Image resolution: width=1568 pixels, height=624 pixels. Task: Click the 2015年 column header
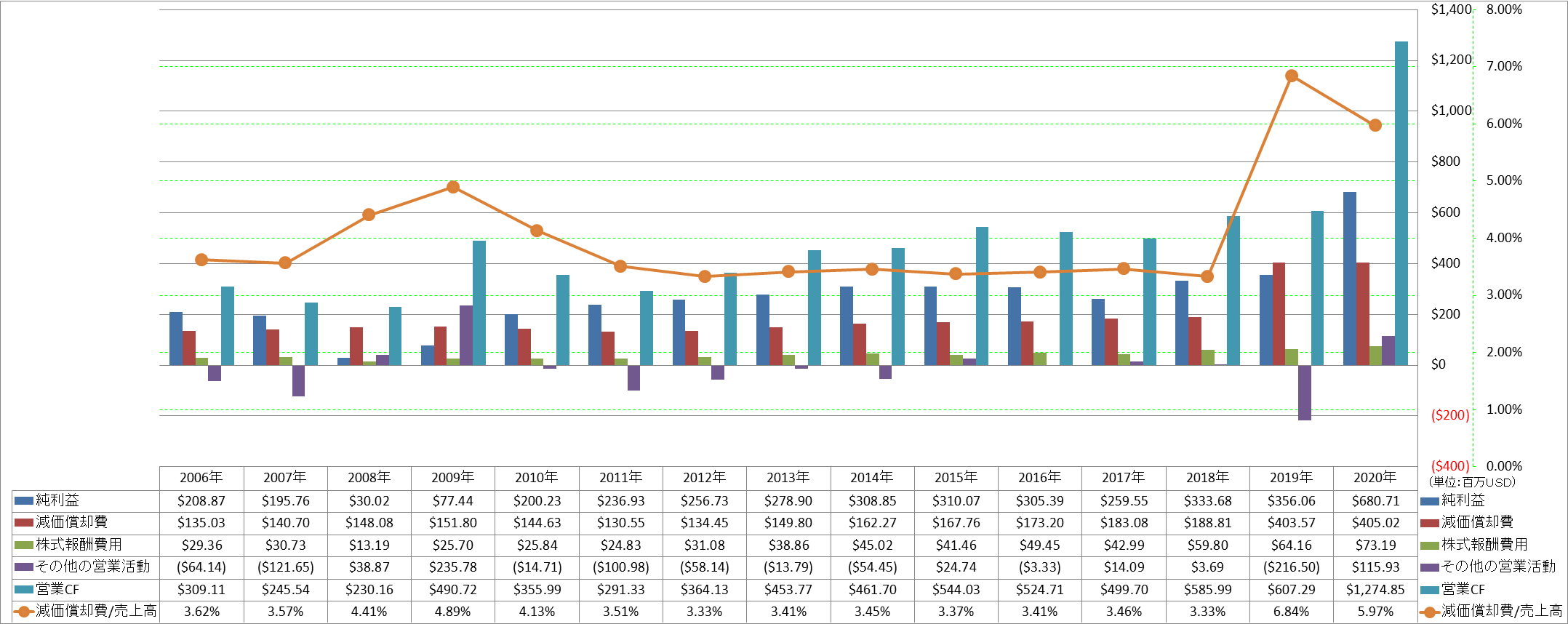[956, 478]
